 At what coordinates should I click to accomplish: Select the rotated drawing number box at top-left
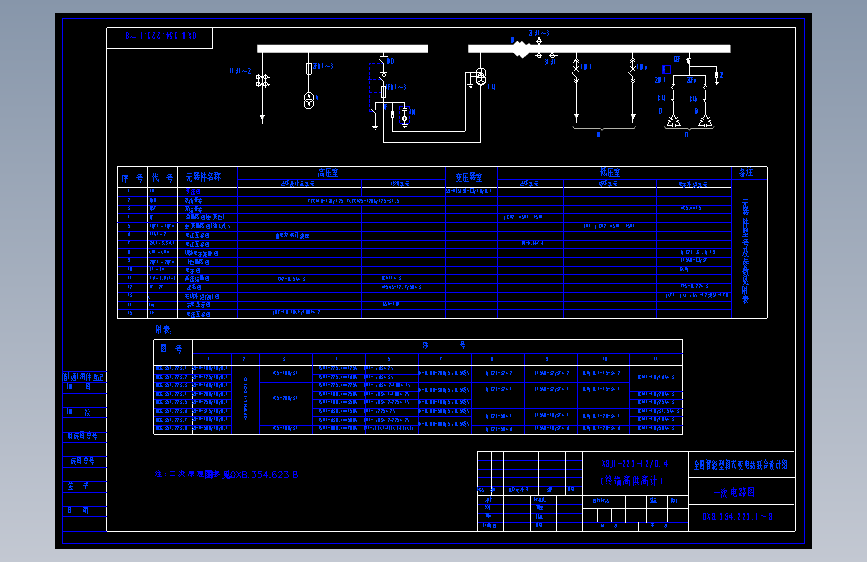point(160,38)
